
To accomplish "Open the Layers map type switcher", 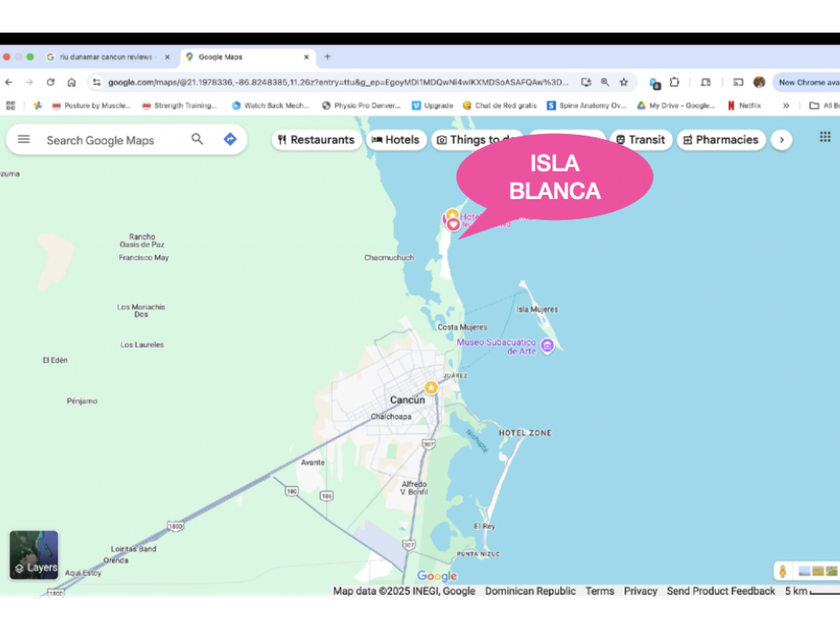I will click(x=34, y=555).
